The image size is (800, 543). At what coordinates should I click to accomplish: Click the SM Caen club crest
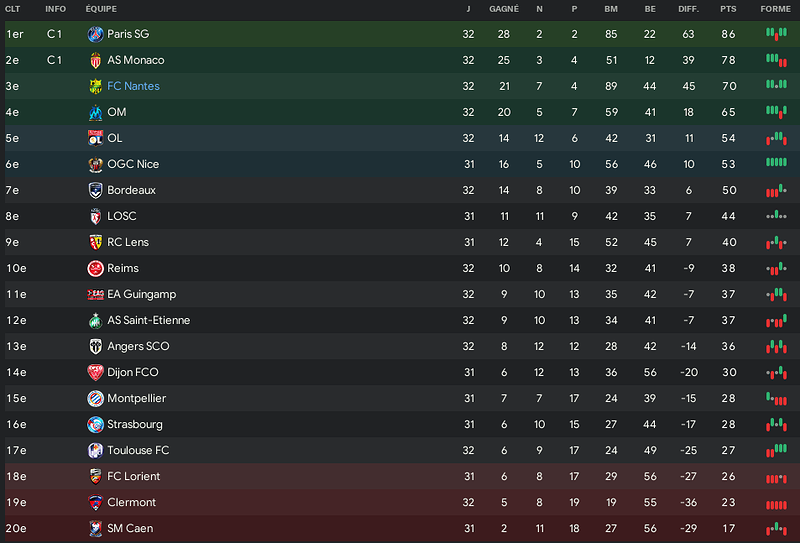pos(95,529)
